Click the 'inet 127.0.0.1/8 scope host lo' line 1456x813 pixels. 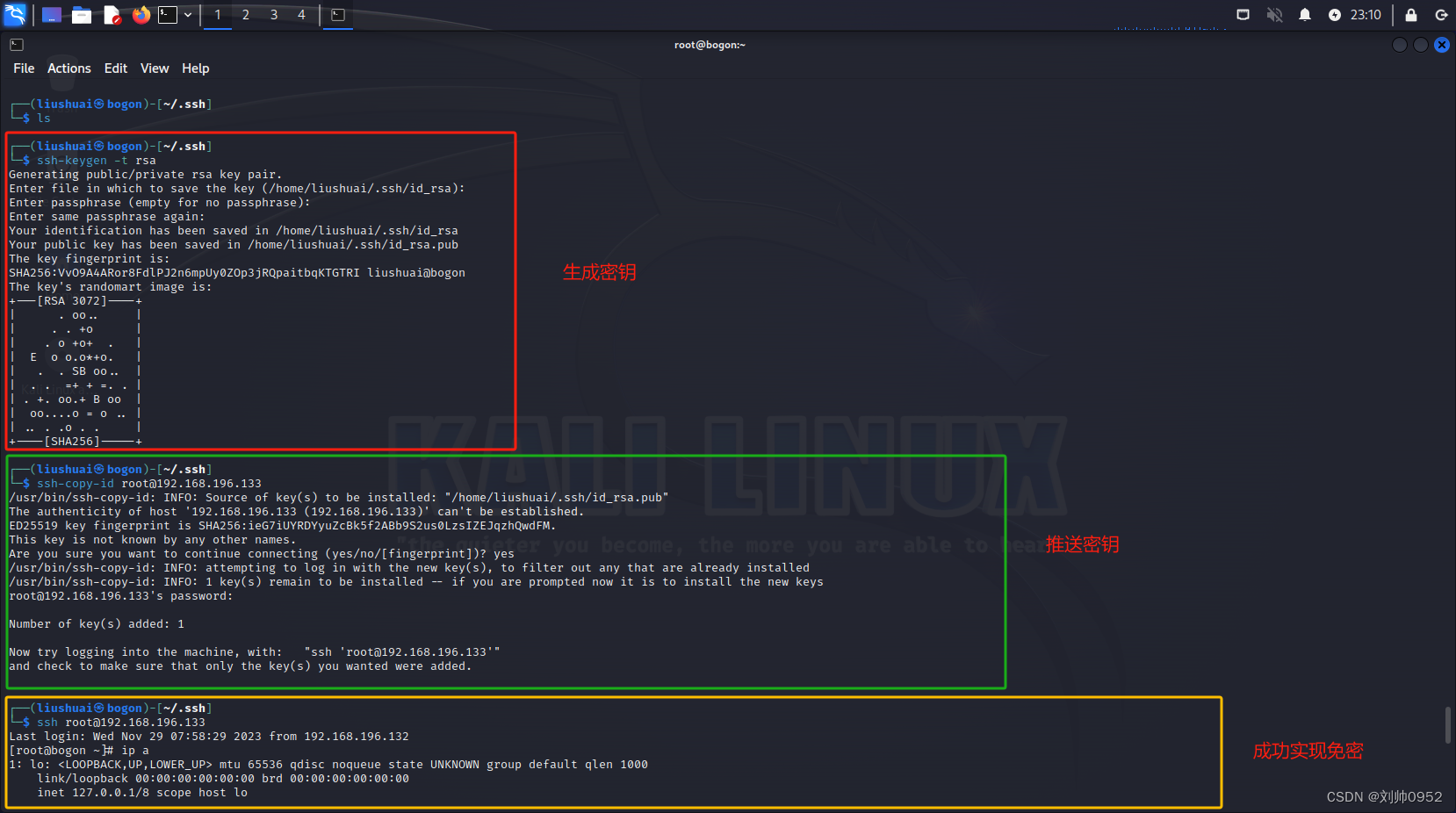coord(142,793)
